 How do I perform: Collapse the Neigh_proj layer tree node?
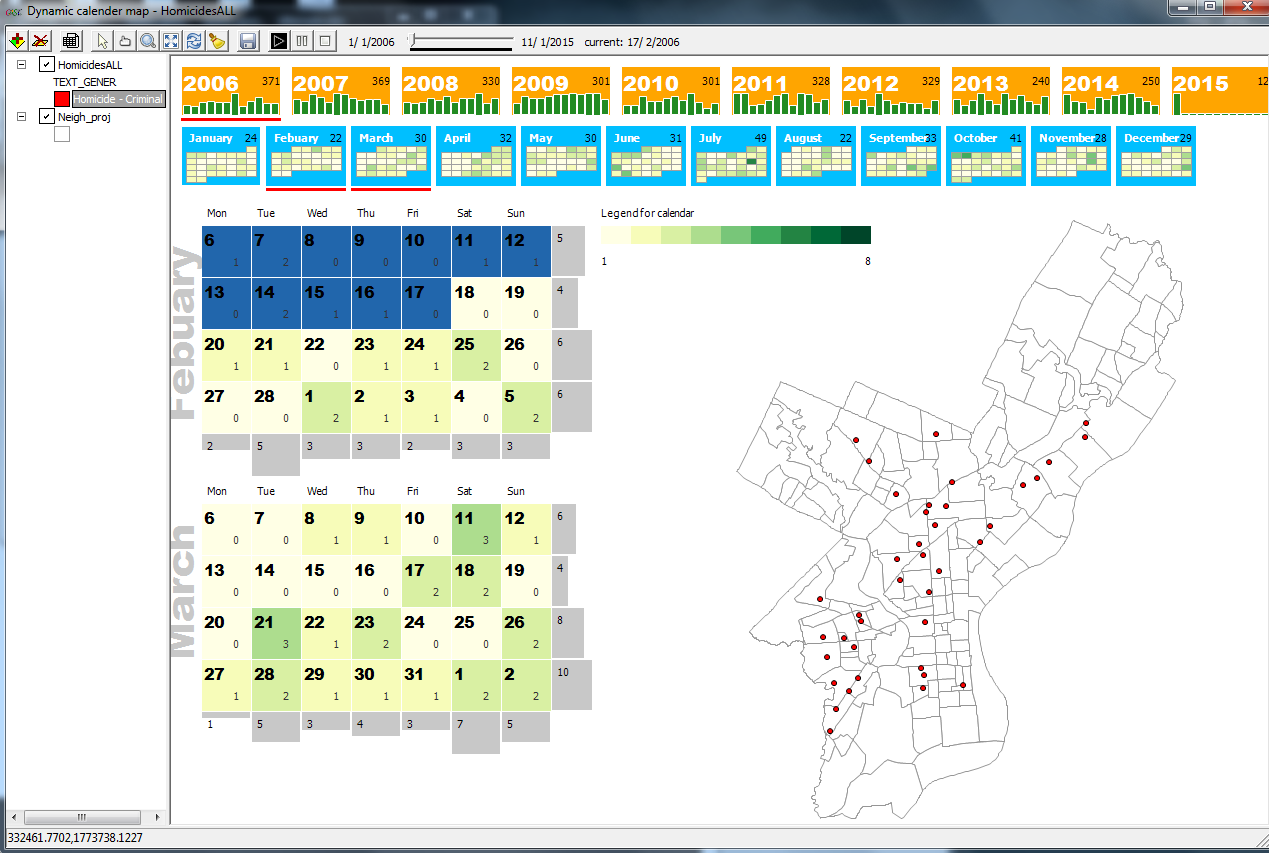22,116
